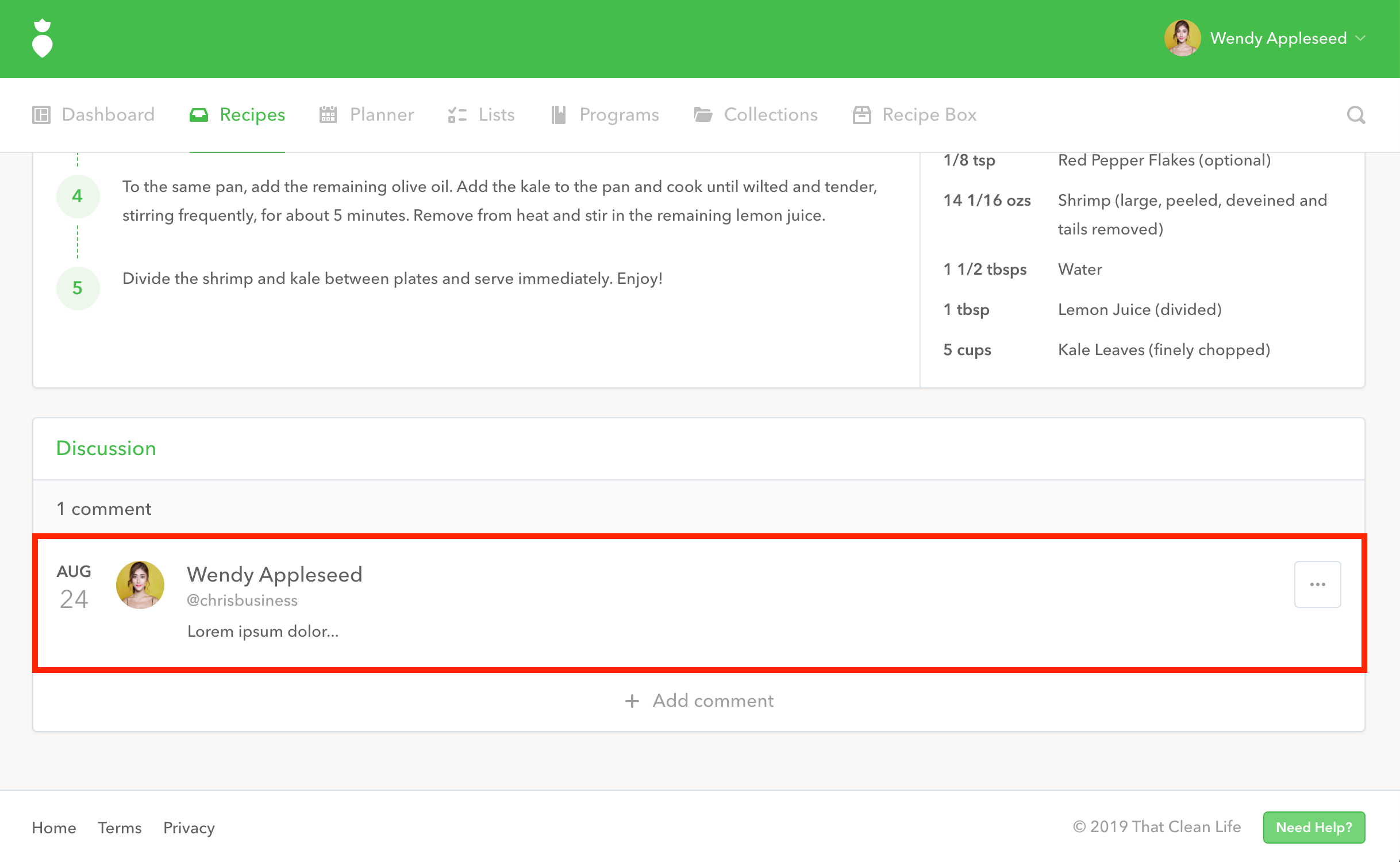Click the Recipe Box icon
The width and height of the screenshot is (1400, 862).
pyautogui.click(x=861, y=115)
